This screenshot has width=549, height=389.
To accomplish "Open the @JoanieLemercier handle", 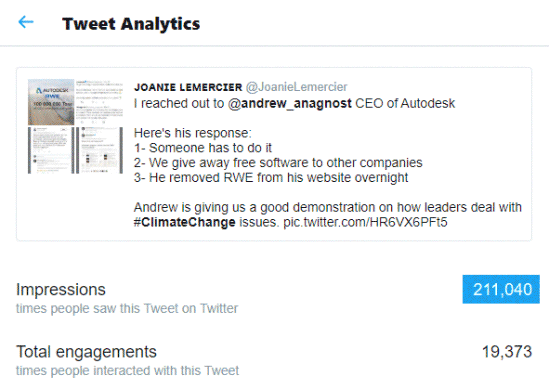I will (296, 87).
